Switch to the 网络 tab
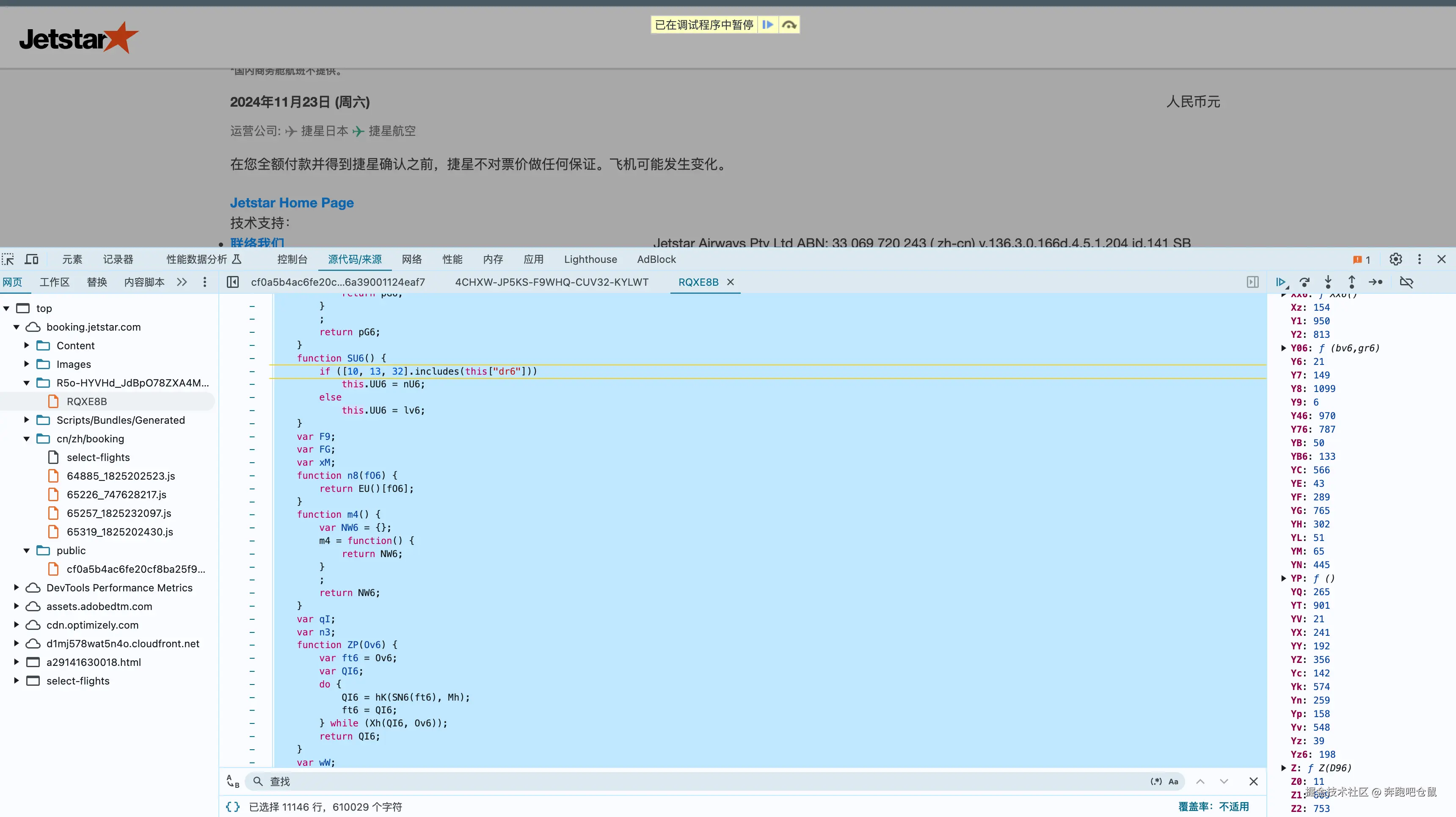 point(411,259)
